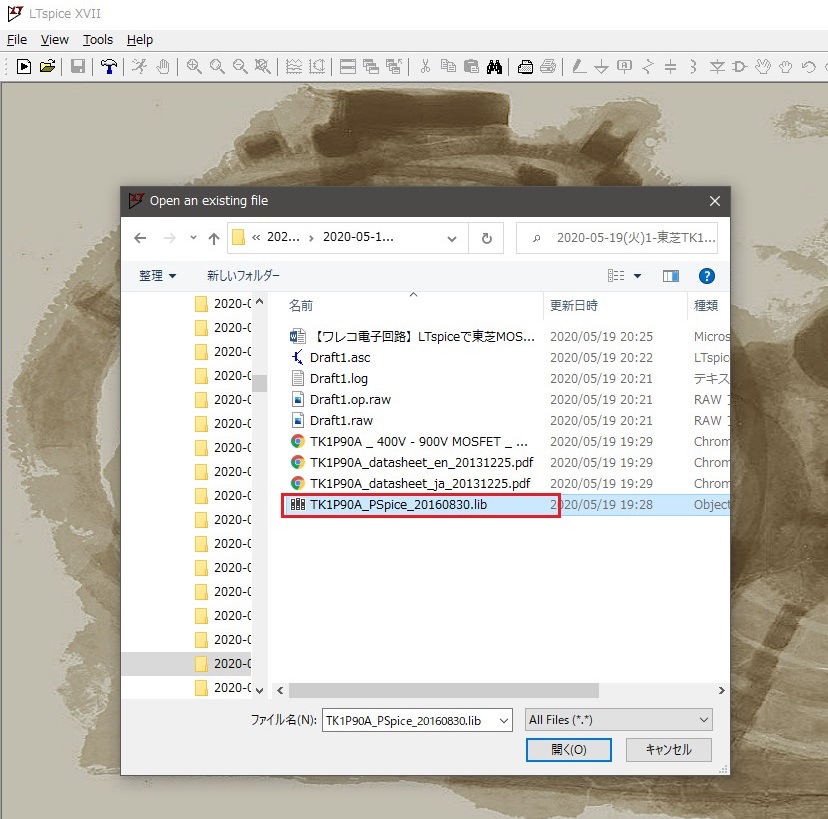Refresh the folder listing
The image size is (828, 819).
[x=486, y=238]
